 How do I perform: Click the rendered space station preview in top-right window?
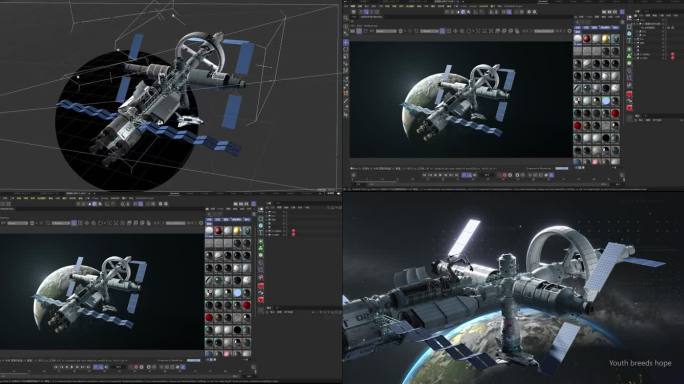click(x=461, y=99)
